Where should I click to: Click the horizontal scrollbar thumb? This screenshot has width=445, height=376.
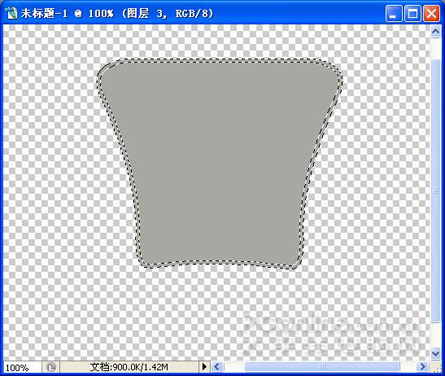[322, 367]
